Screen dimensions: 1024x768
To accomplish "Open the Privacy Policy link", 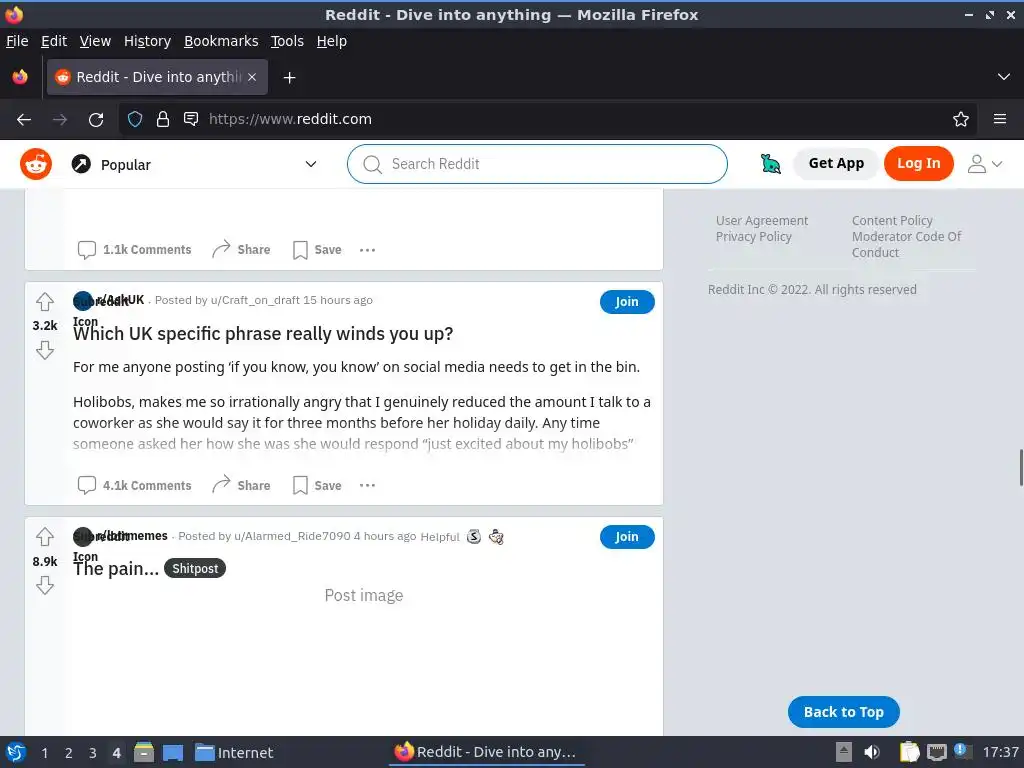I will tap(754, 236).
